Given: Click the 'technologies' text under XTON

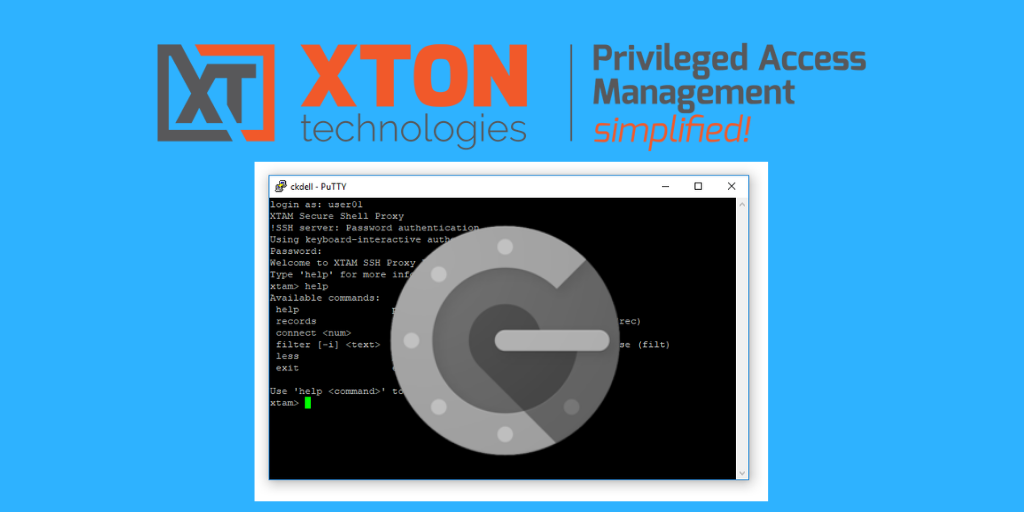Looking at the screenshot, I should [x=413, y=129].
